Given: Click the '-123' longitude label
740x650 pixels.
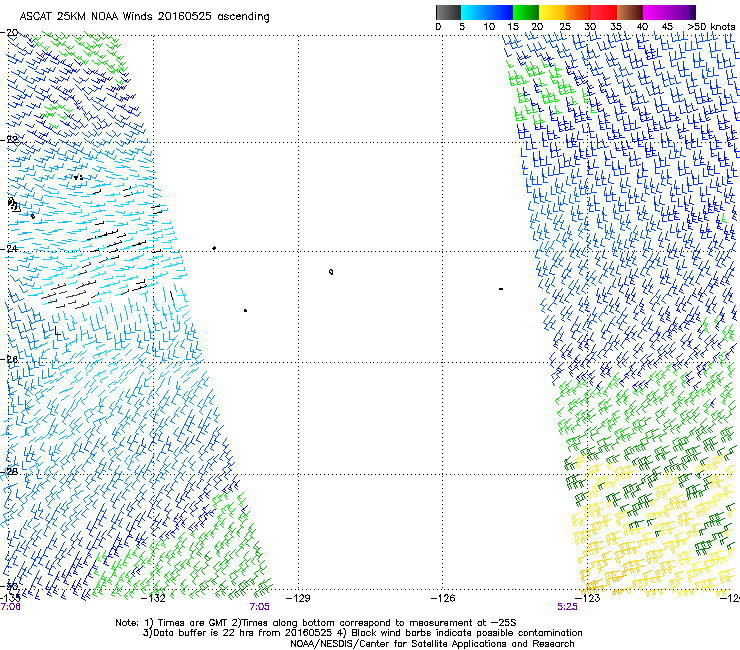Looking at the screenshot, I should click(588, 599).
